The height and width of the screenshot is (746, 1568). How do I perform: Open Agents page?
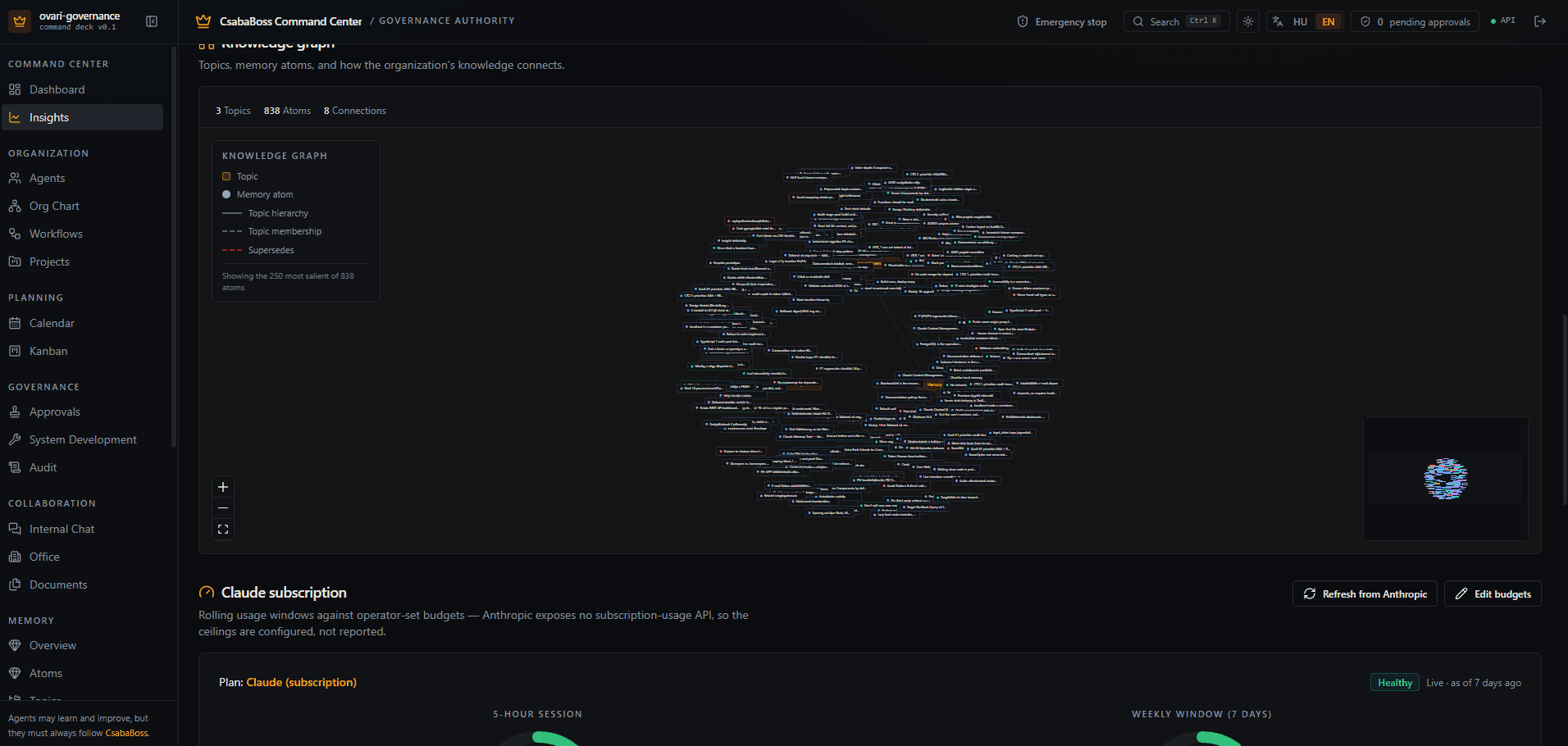point(82,178)
